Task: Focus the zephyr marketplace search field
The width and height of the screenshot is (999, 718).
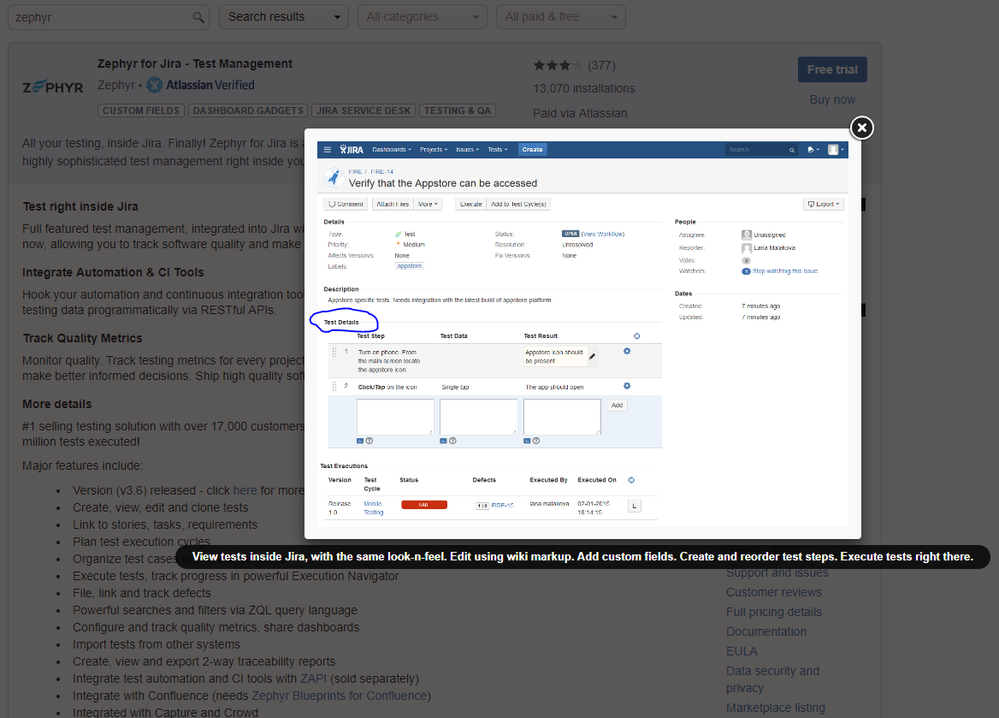Action: coord(108,17)
